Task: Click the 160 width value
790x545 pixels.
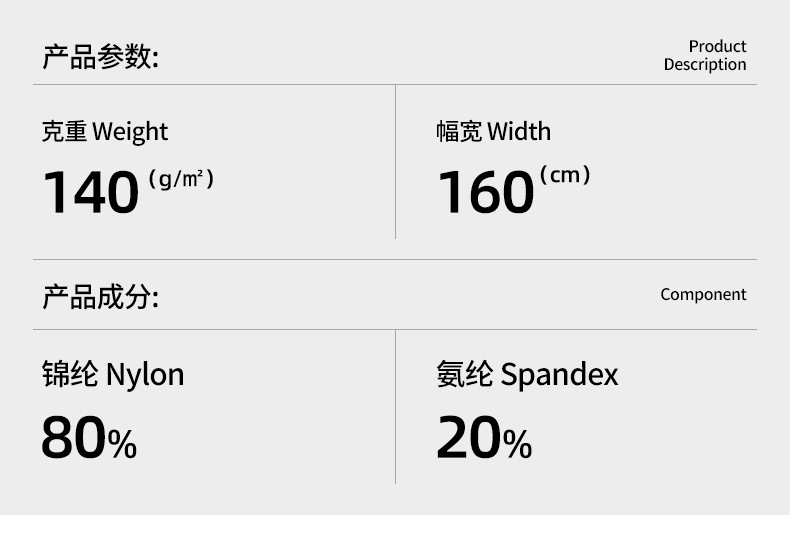Action: pos(485,192)
